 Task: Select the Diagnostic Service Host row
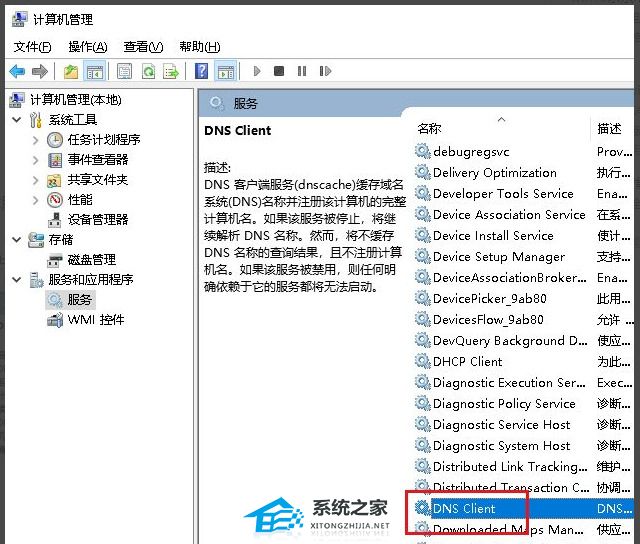[524, 425]
